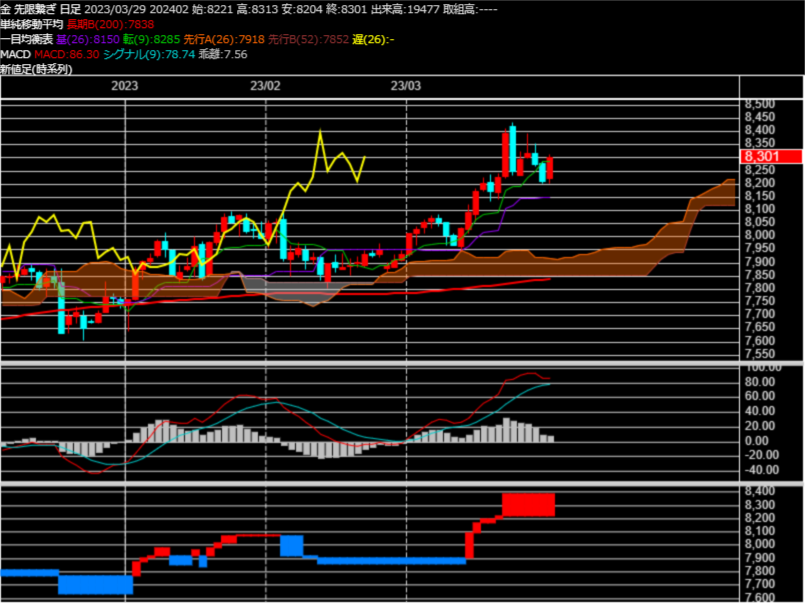805x603 pixels.
Task: Select the 一目均衡表 indicator label
Action: point(26,40)
